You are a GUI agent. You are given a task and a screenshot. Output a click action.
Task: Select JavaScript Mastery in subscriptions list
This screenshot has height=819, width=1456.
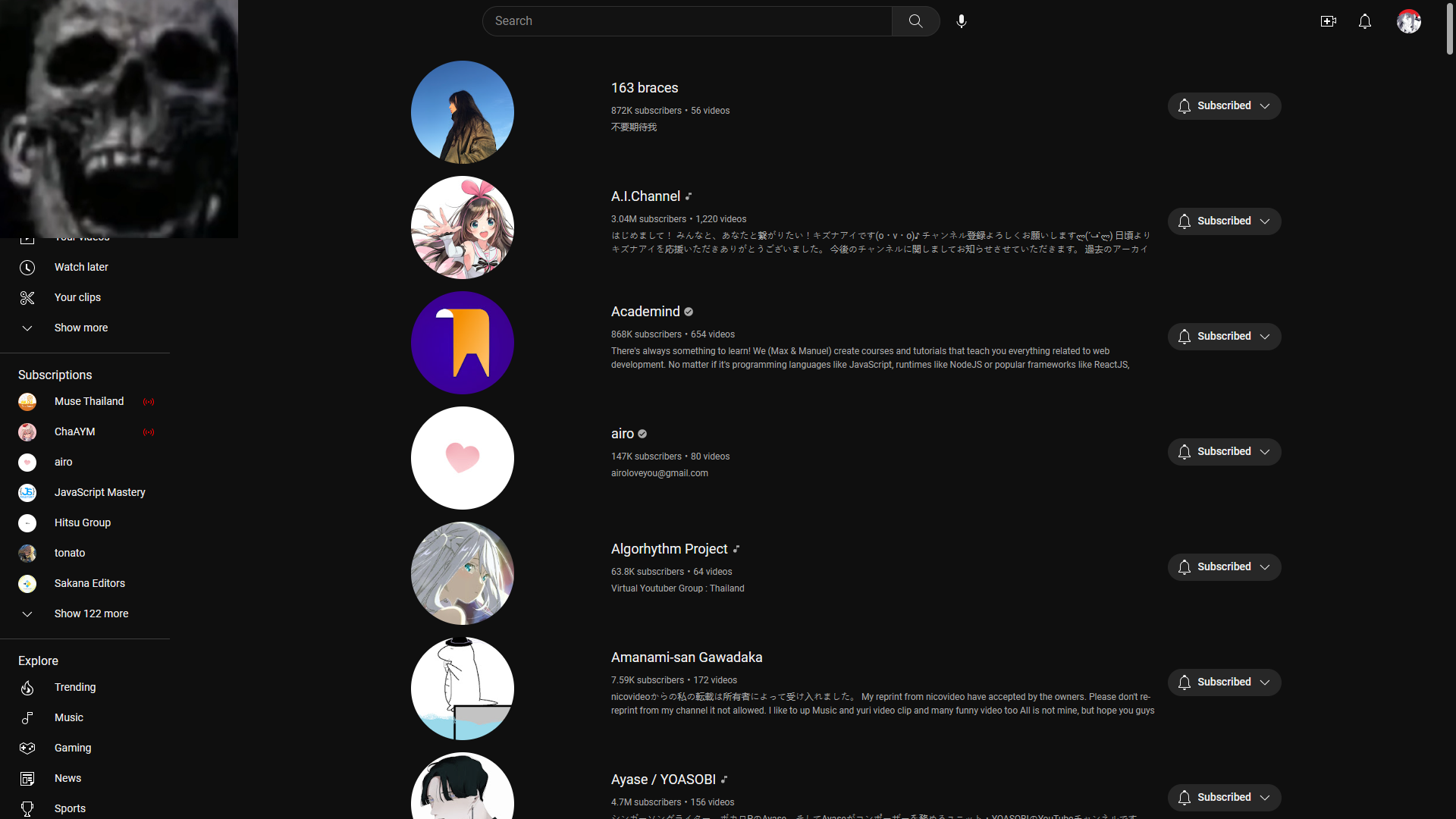99,492
